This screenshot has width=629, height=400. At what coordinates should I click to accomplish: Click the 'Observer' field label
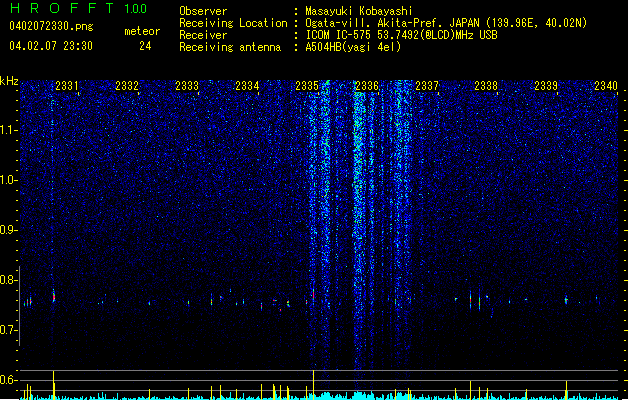(203, 11)
